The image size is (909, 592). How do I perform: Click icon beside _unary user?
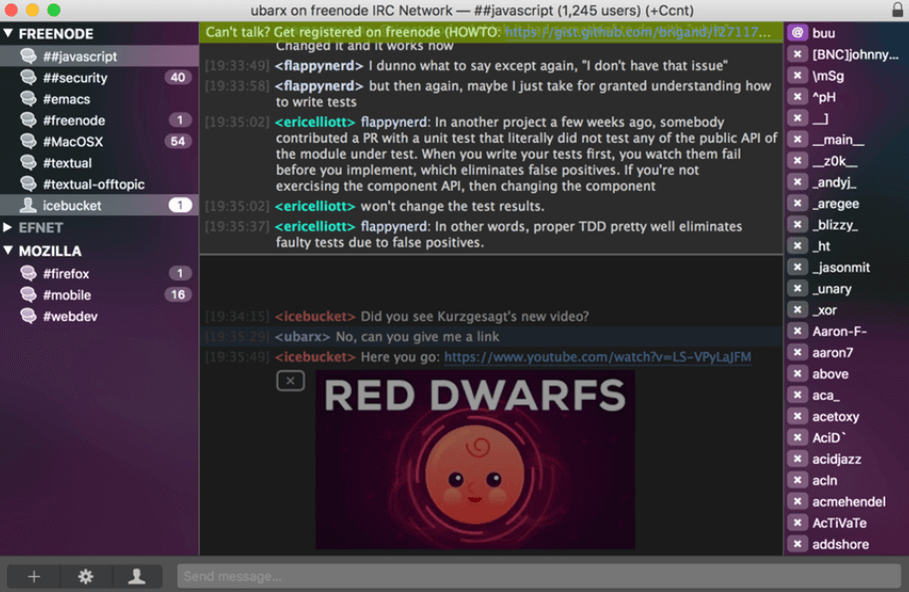point(798,289)
